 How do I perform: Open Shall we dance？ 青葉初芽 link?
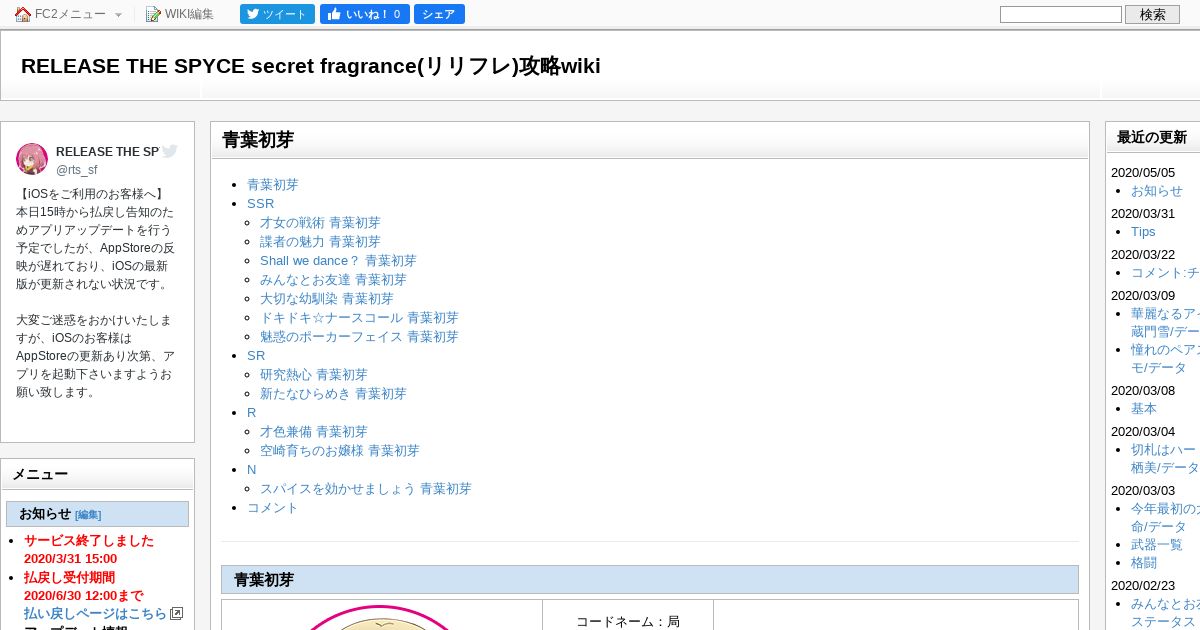pyautogui.click(x=338, y=261)
